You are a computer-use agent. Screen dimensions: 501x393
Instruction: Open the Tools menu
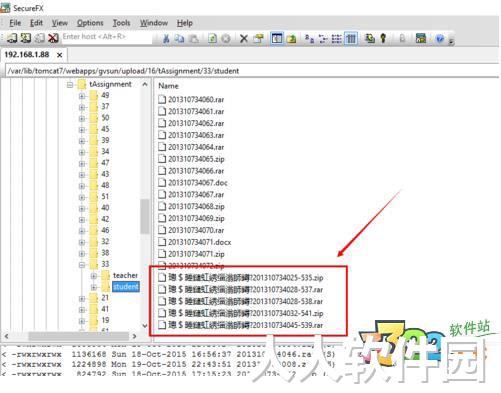pos(121,23)
